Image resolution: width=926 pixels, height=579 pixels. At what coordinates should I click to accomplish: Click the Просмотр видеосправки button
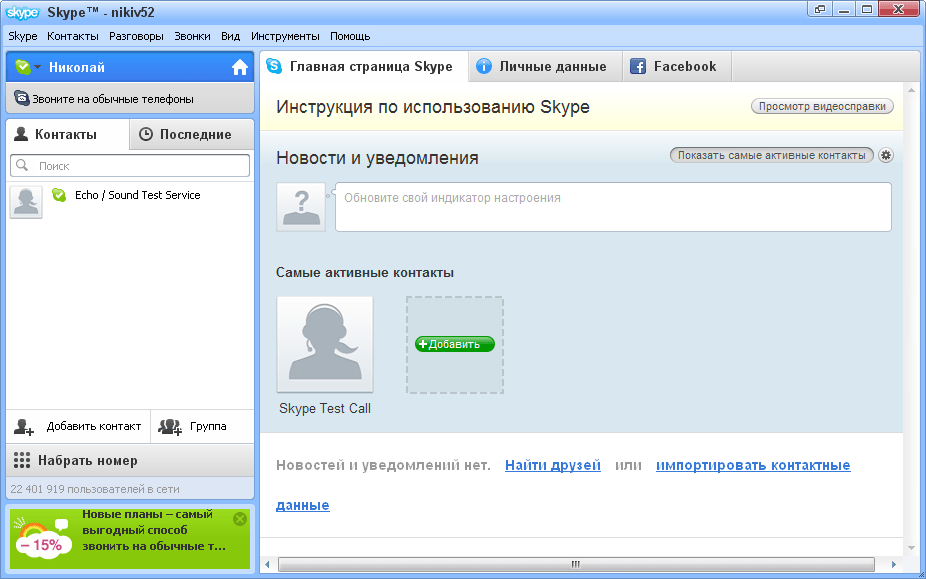821,106
